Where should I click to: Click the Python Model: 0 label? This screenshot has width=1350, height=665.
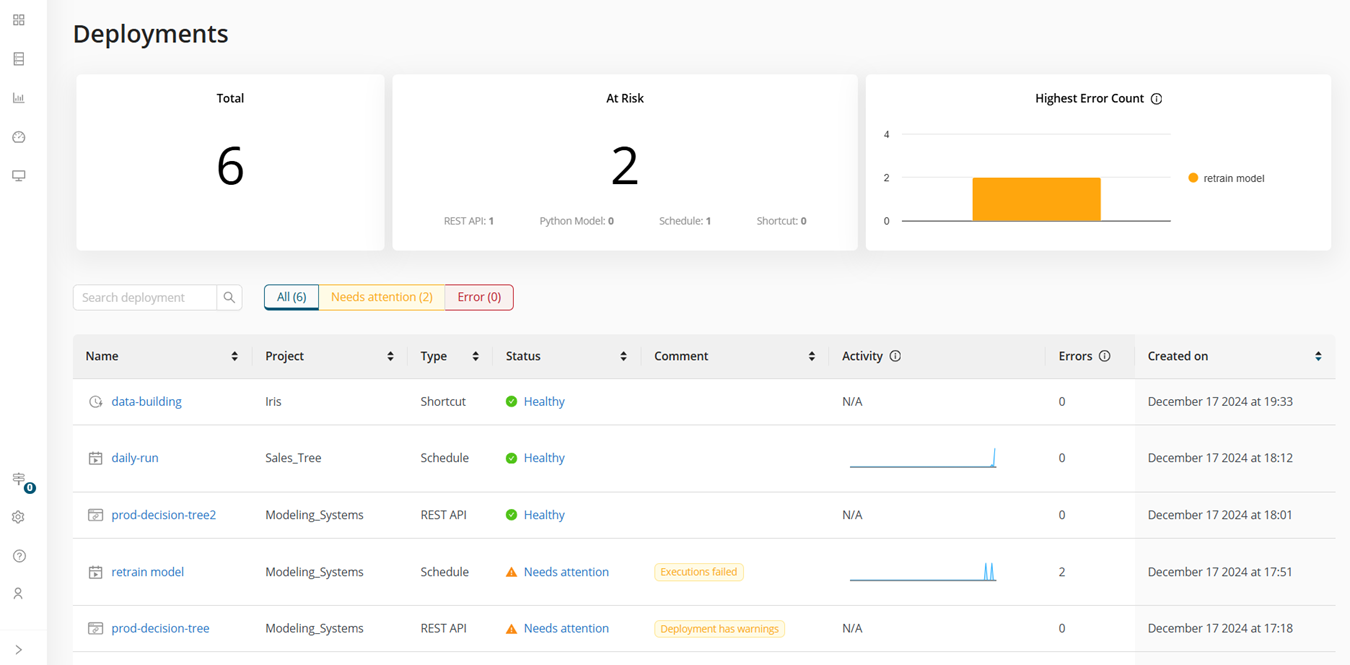click(x=577, y=221)
